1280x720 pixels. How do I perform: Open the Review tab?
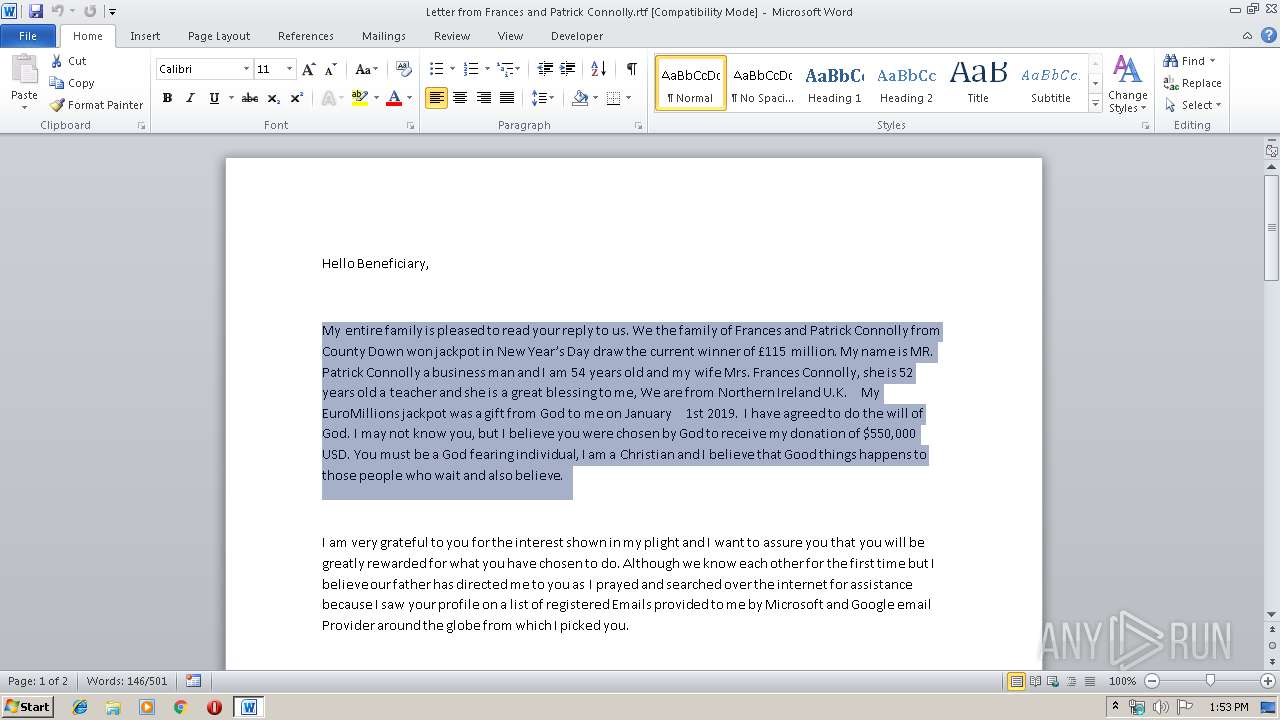click(452, 36)
